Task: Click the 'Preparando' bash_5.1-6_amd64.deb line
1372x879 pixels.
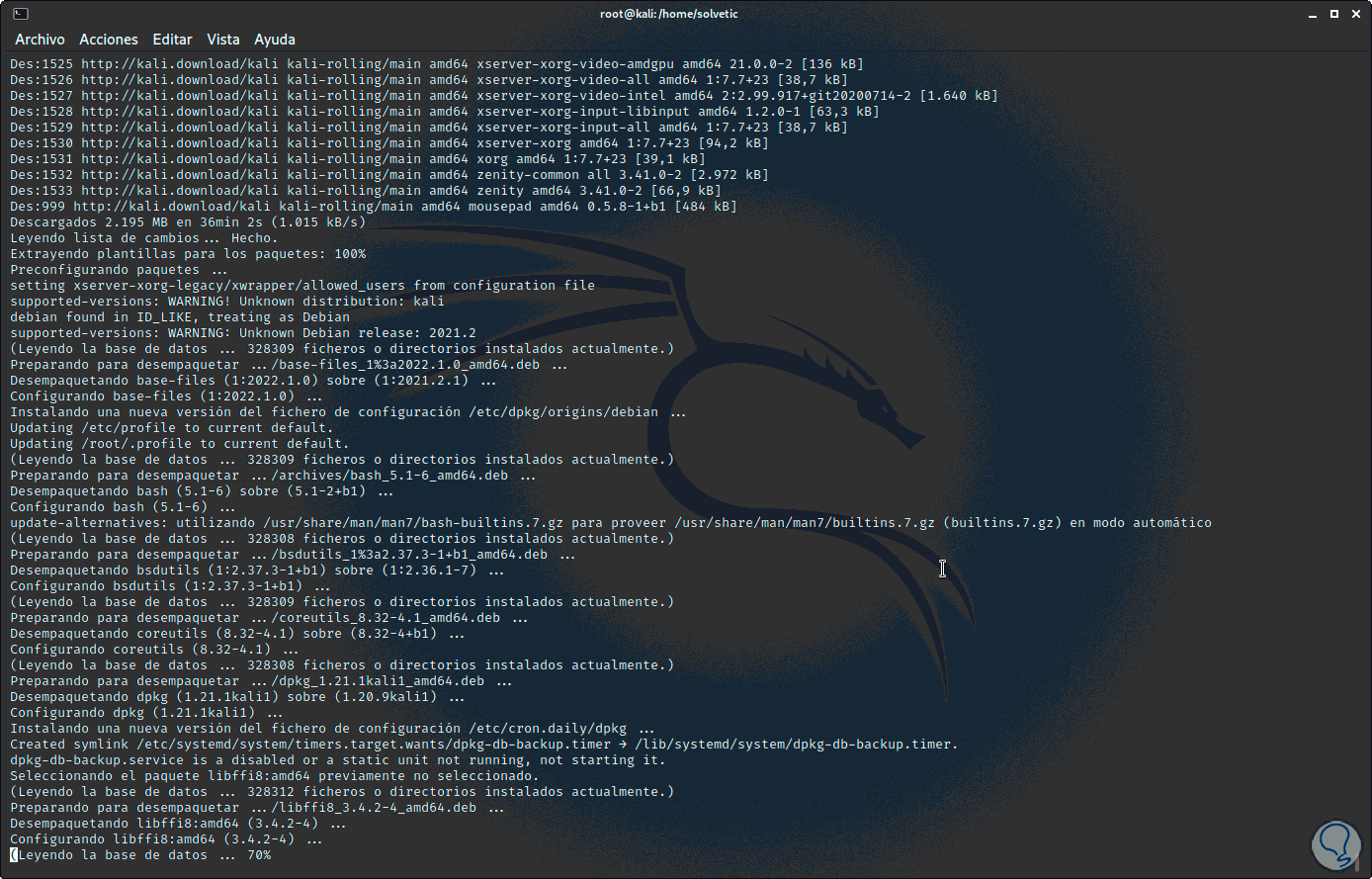Action: click(273, 476)
